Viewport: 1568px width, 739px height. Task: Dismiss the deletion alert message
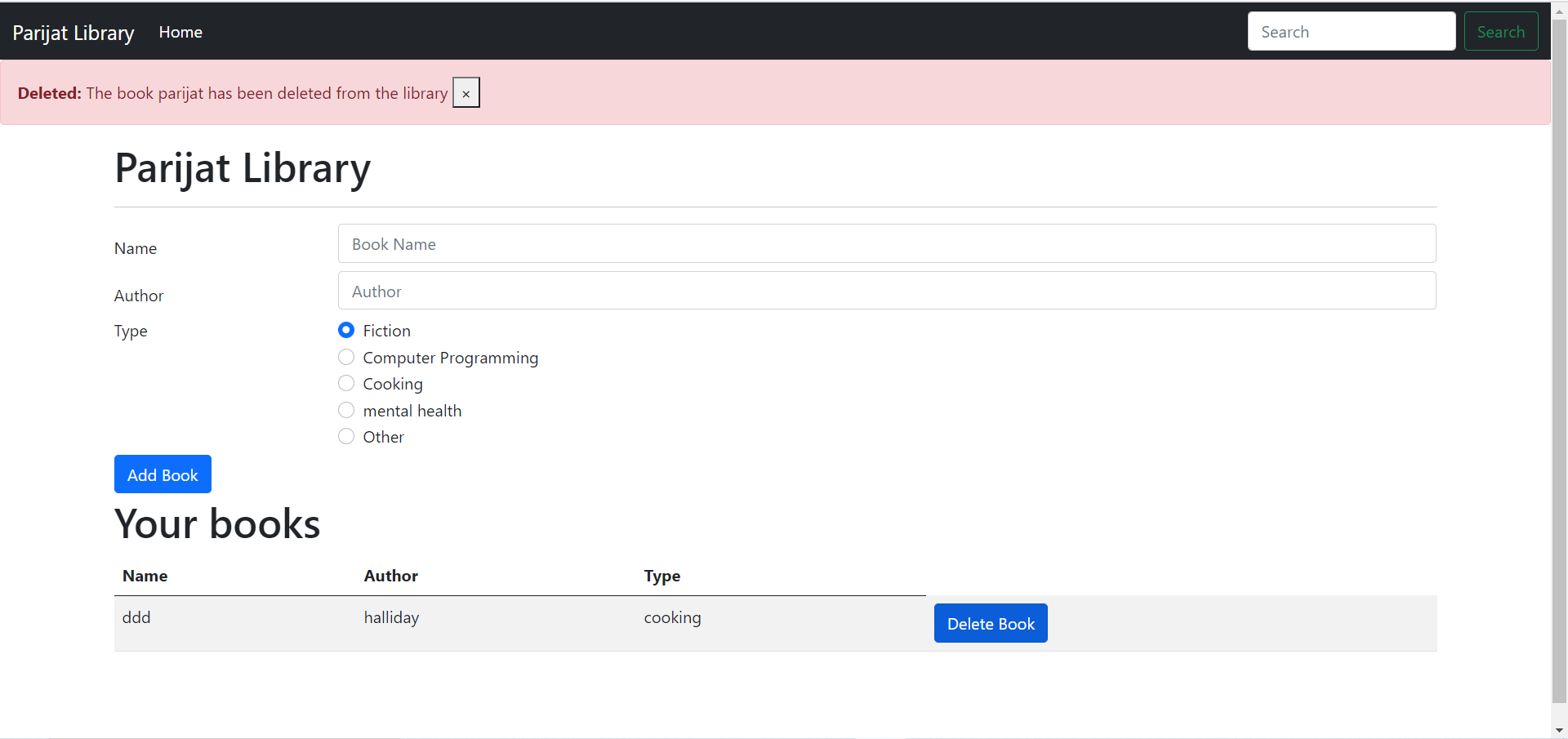click(465, 92)
